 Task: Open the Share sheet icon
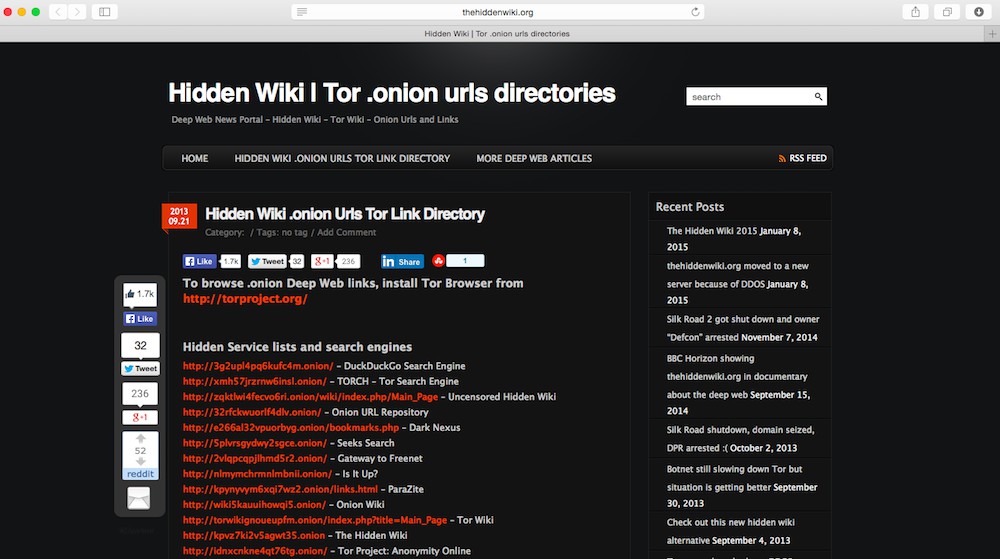[x=915, y=11]
